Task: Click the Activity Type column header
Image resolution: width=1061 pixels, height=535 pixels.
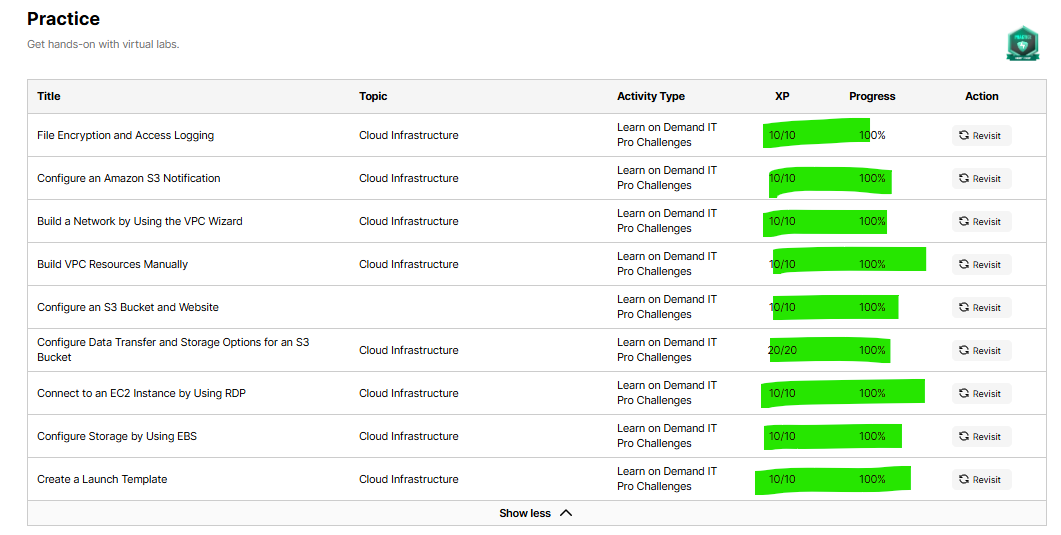Action: pyautogui.click(x=650, y=96)
